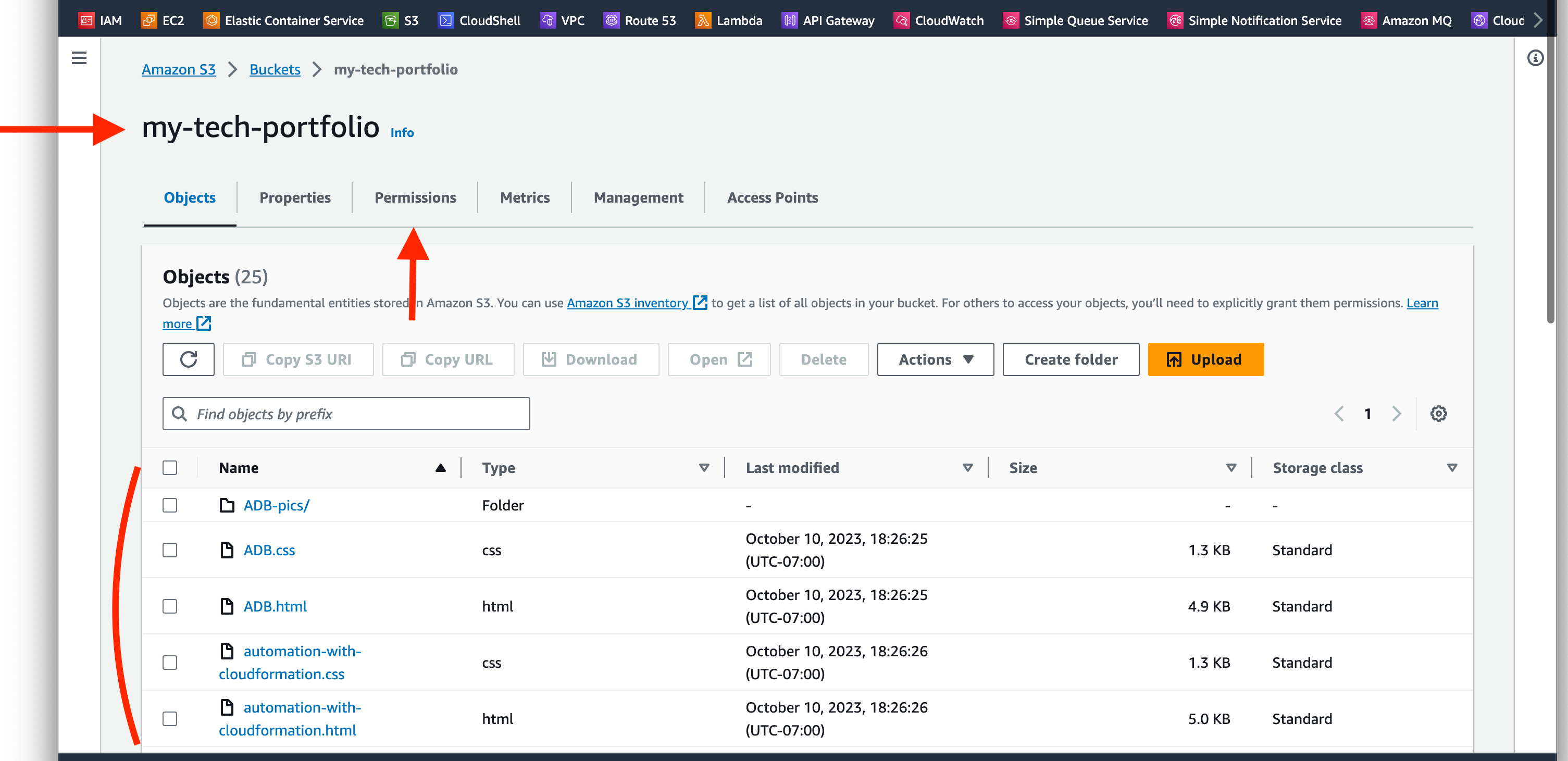1568x761 pixels.
Task: Sort by Last modified column arrow
Action: pyautogui.click(x=968, y=468)
